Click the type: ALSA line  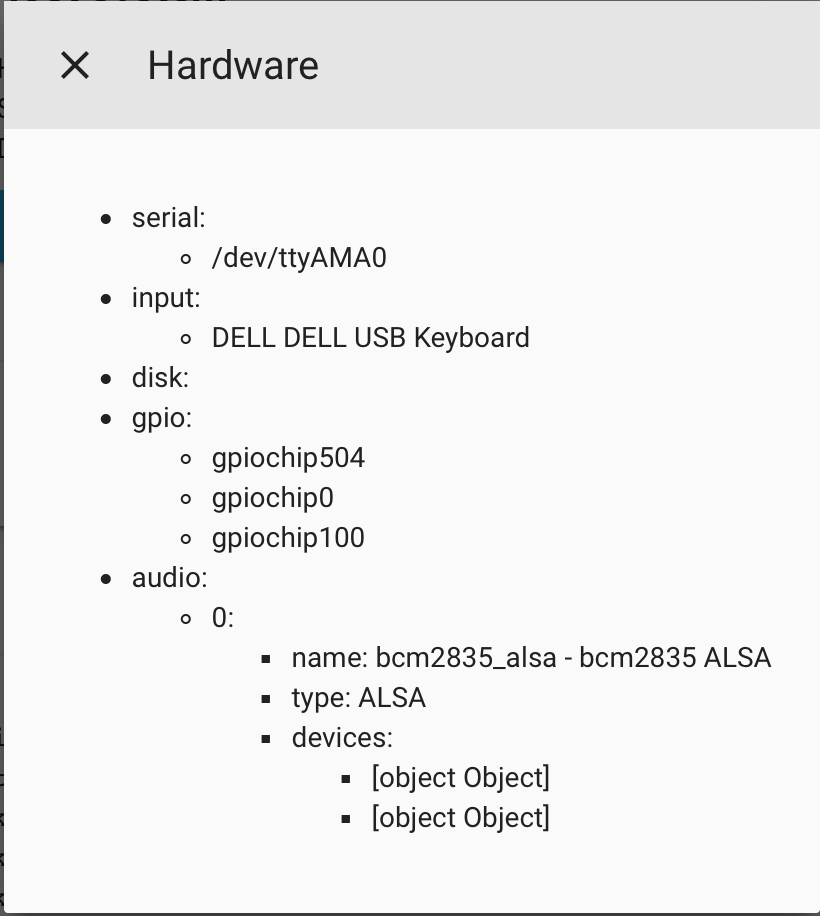pos(358,698)
